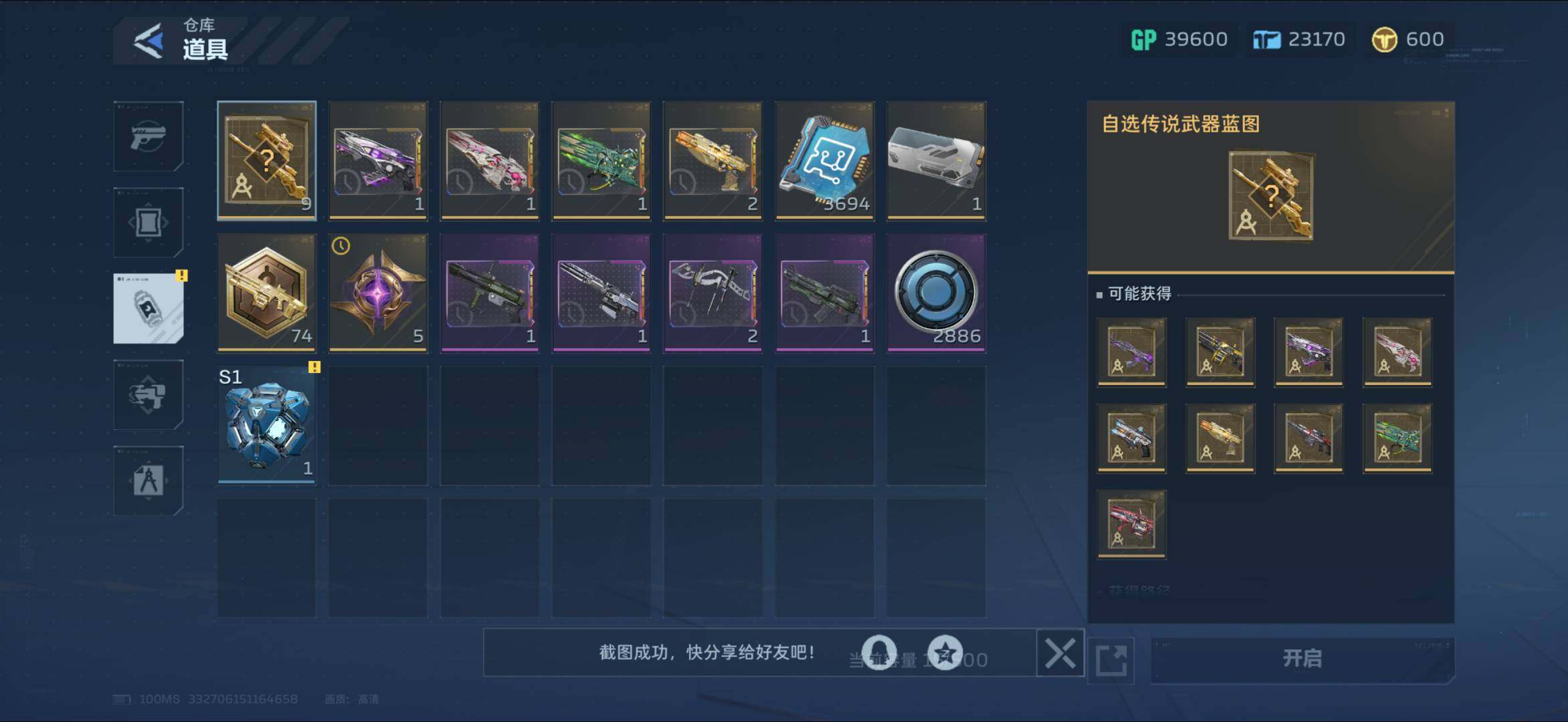The height and width of the screenshot is (722, 1568).
Task: Select the gold rifle hexagon badge 74
Action: pyautogui.click(x=267, y=293)
